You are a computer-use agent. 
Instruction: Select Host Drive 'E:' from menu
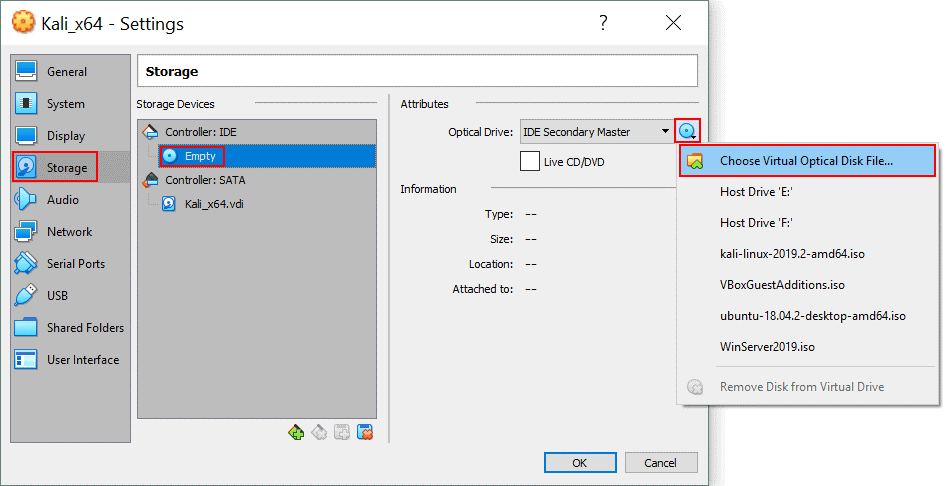click(x=807, y=192)
